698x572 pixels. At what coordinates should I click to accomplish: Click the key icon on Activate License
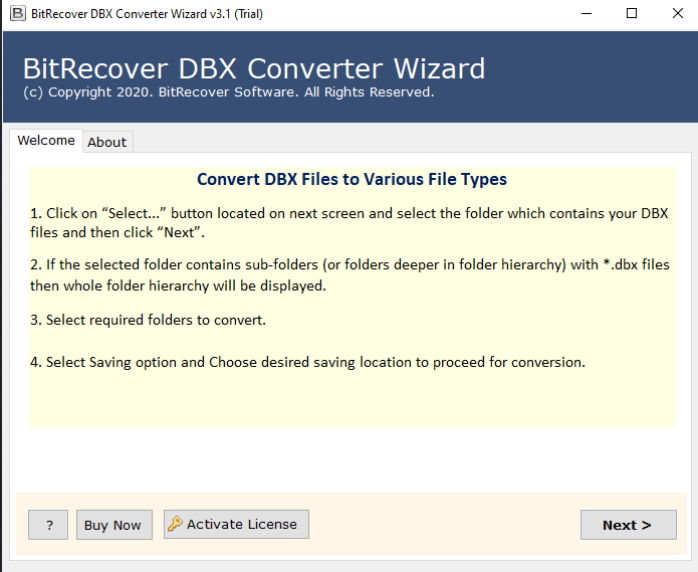175,524
